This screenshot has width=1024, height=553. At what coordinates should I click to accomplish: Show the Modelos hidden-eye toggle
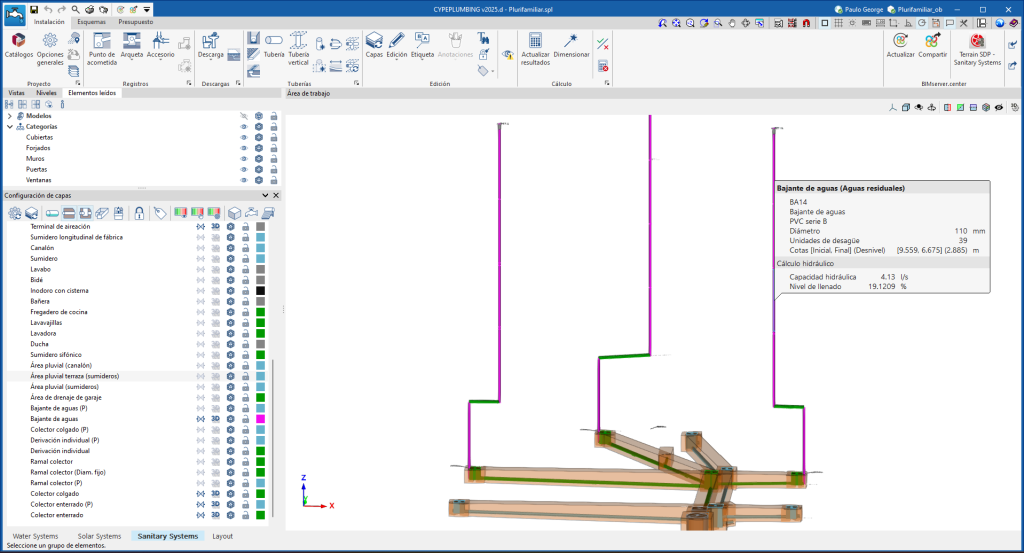(243, 116)
